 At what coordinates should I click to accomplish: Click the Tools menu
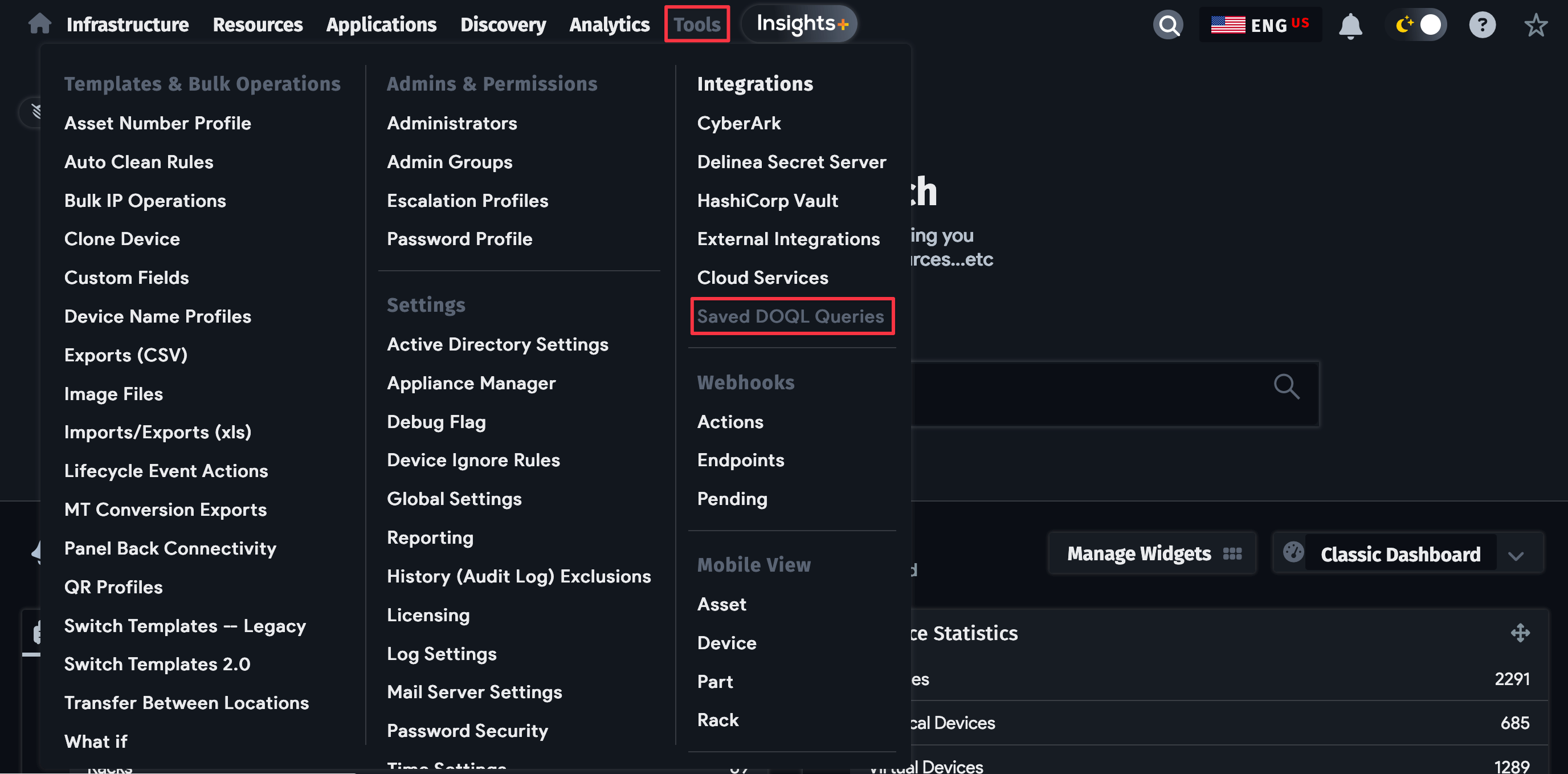697,25
